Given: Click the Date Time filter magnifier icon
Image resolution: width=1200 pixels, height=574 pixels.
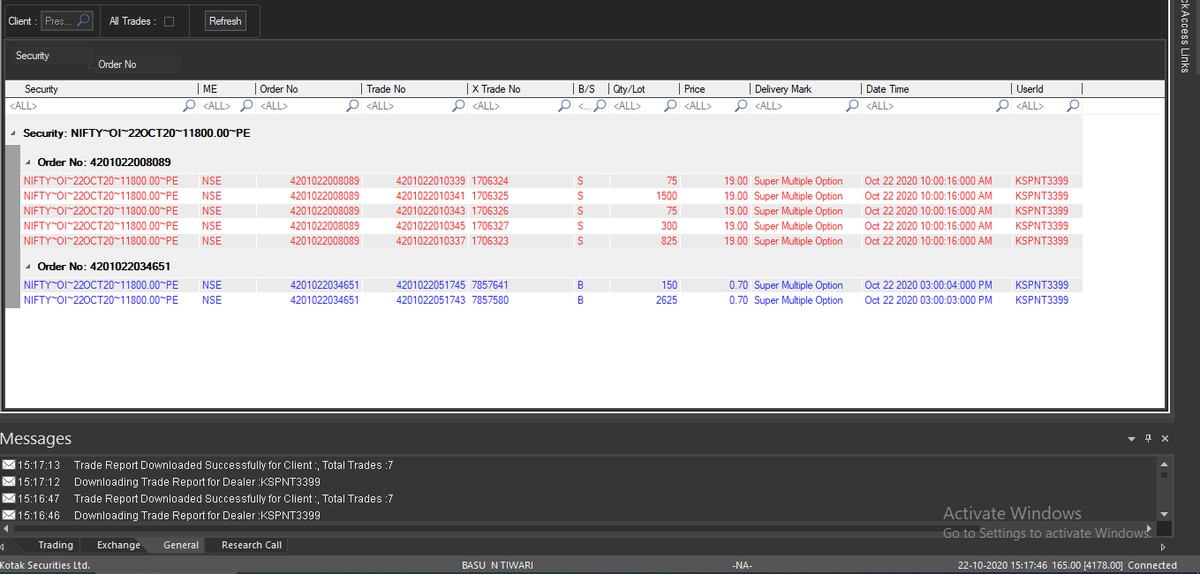Looking at the screenshot, I should click(x=1003, y=106).
